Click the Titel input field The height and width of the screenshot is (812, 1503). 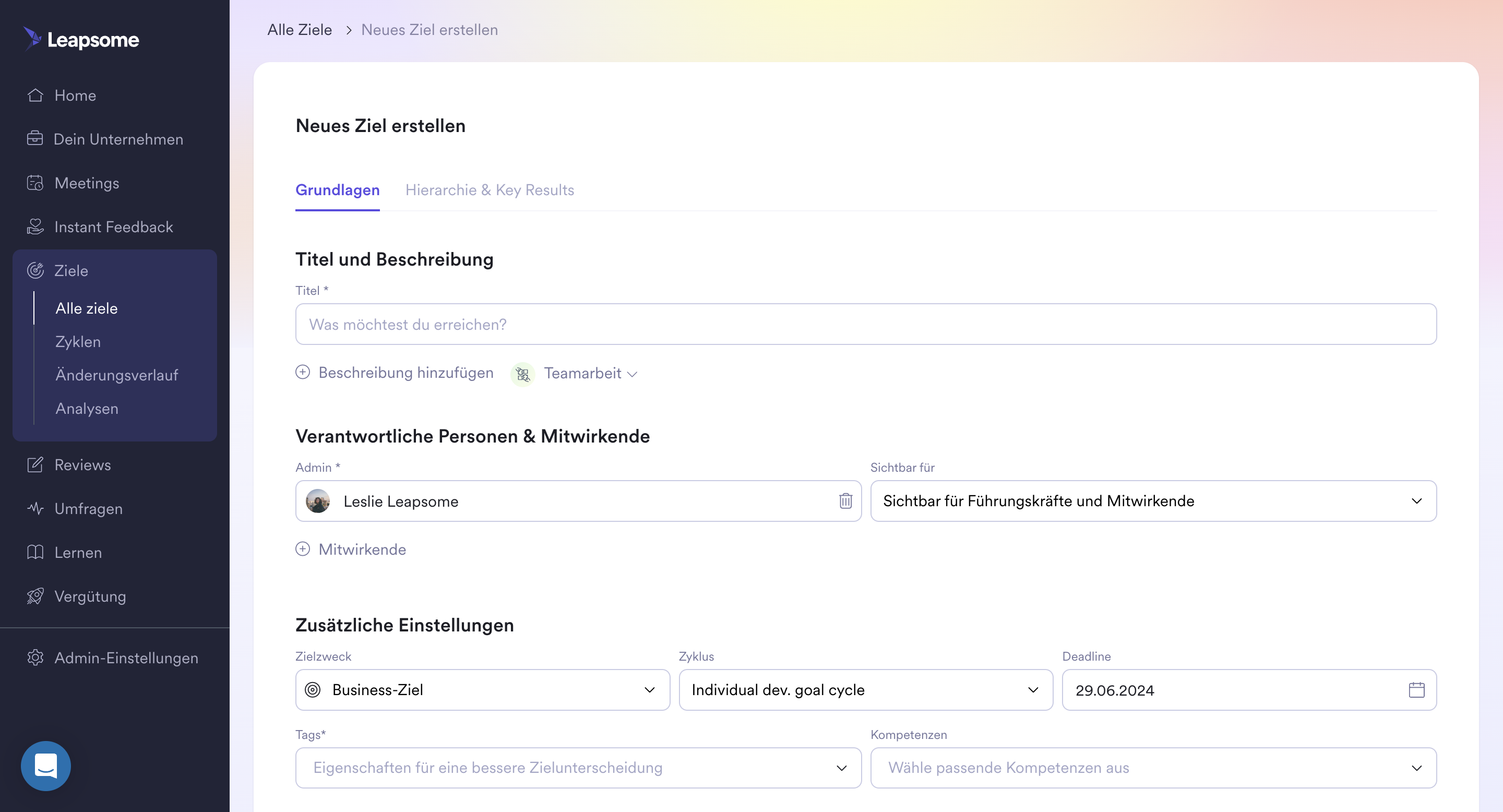click(866, 324)
